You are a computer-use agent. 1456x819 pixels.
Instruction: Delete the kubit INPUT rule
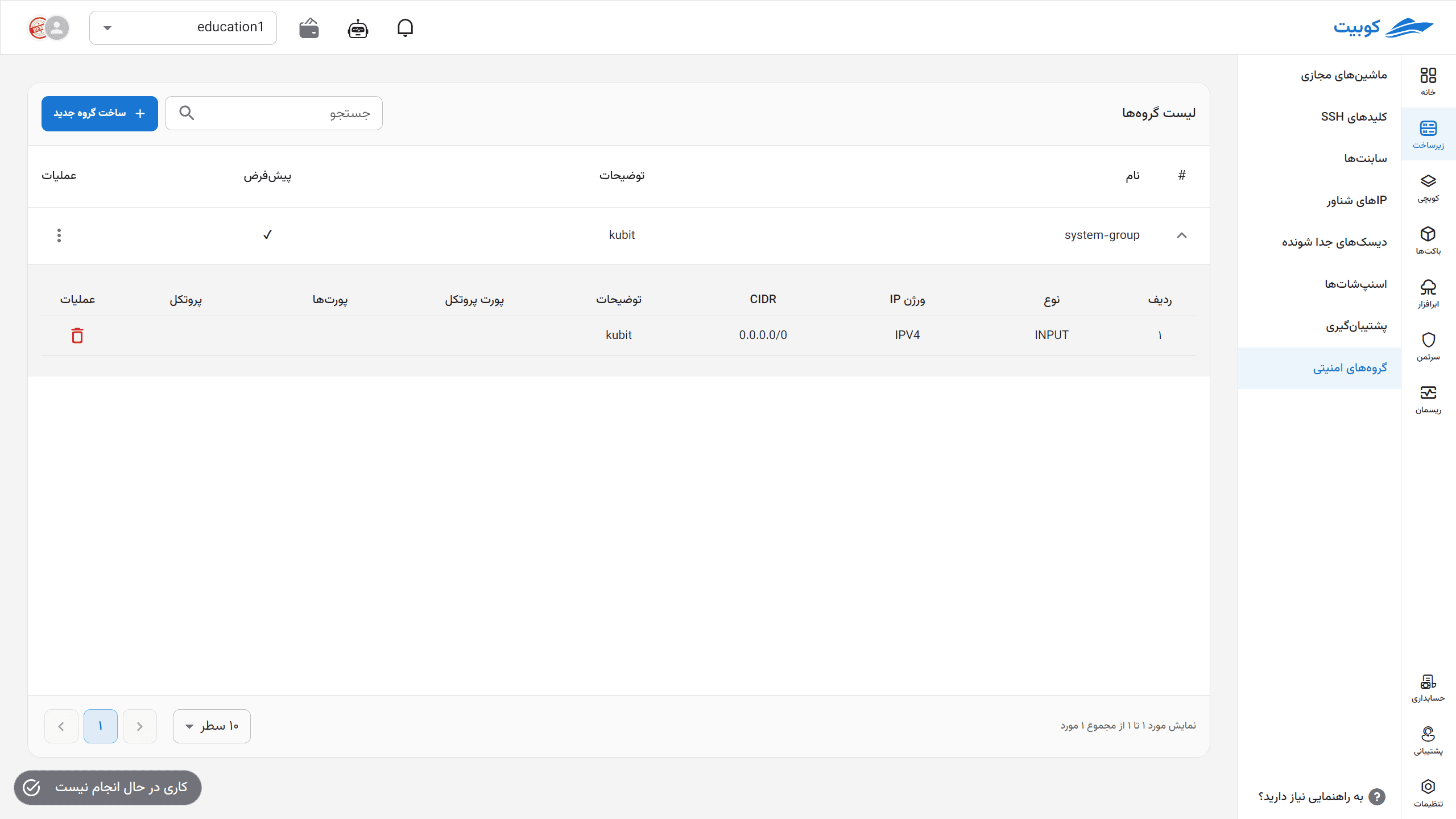(77, 336)
